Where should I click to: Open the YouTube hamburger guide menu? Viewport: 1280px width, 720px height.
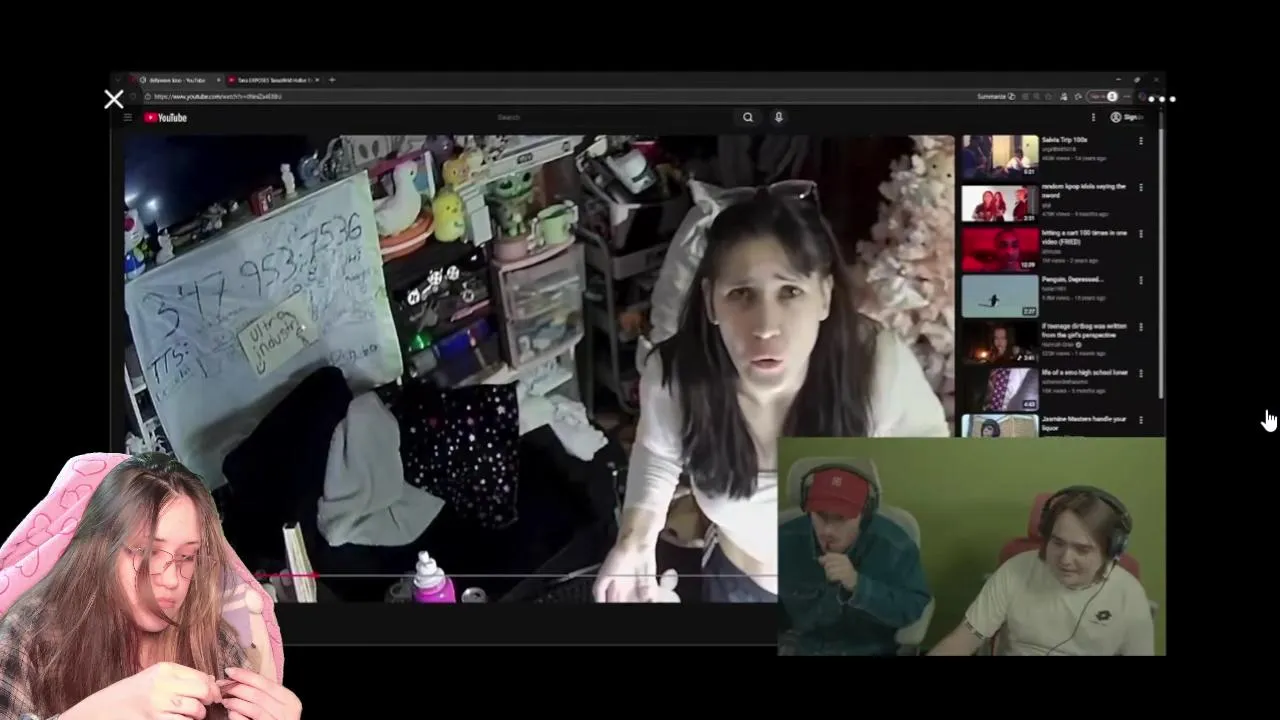click(127, 117)
